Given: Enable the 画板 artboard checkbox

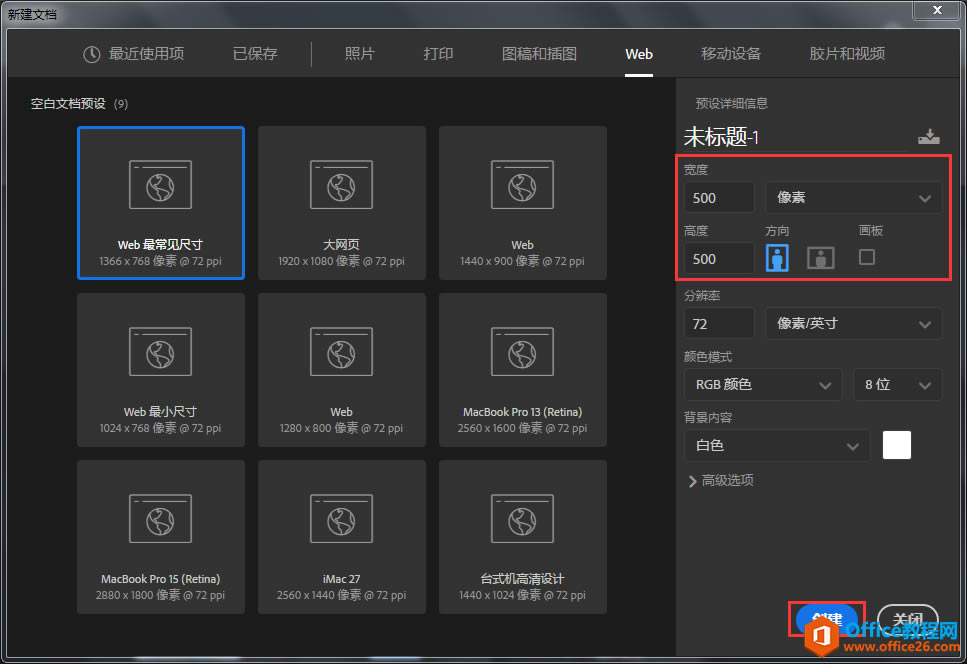Looking at the screenshot, I should (x=866, y=256).
